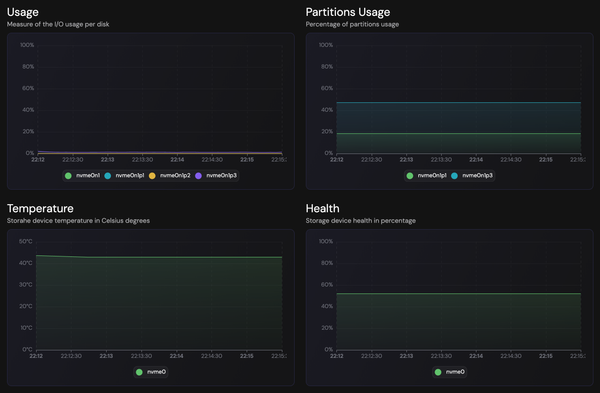The image size is (600, 393).
Task: Click the teal nvme0n1p3 line in Partitions Usage chart
Action: pyautogui.click(x=459, y=103)
